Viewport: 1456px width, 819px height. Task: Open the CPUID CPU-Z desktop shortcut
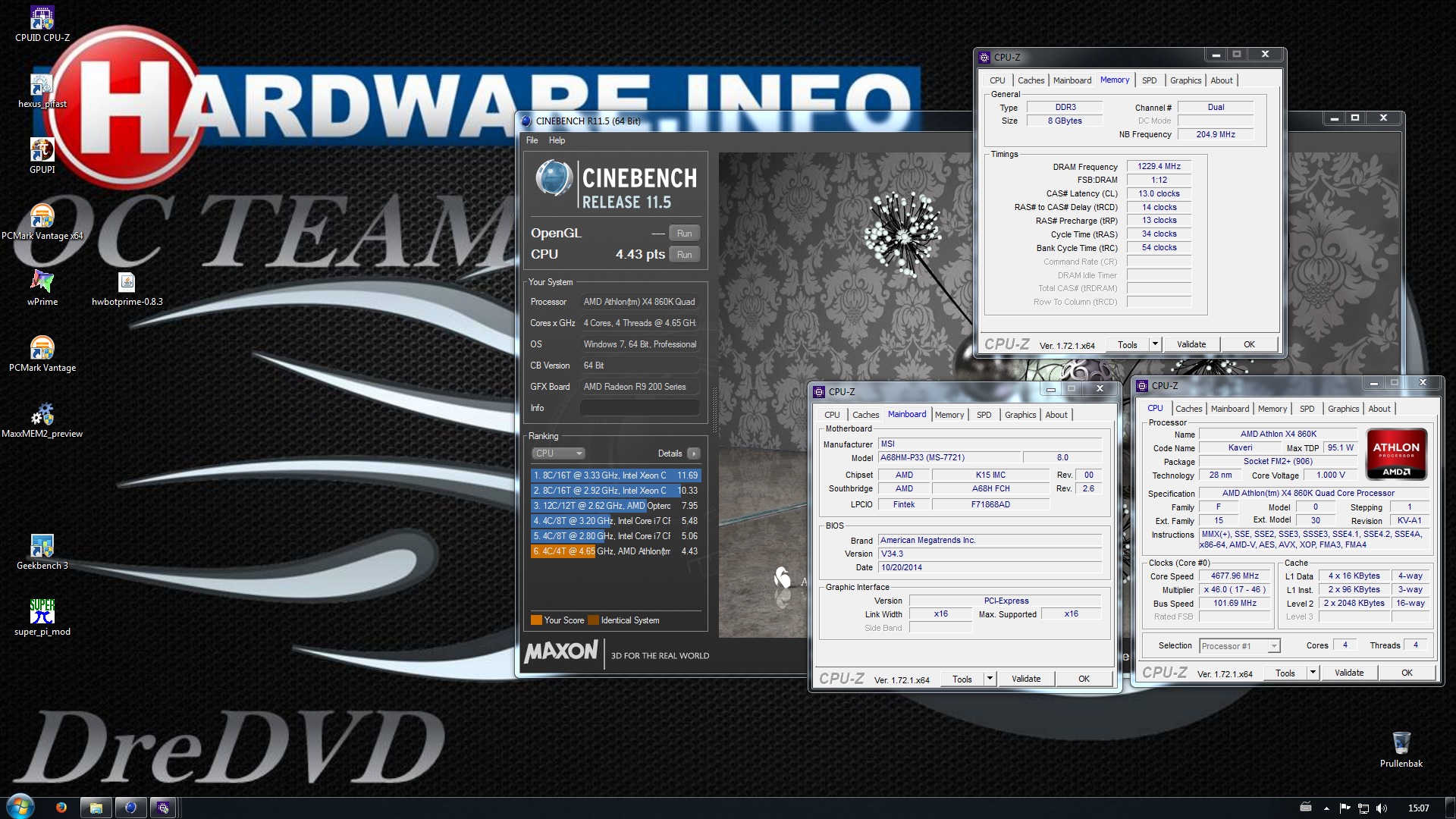(x=42, y=24)
